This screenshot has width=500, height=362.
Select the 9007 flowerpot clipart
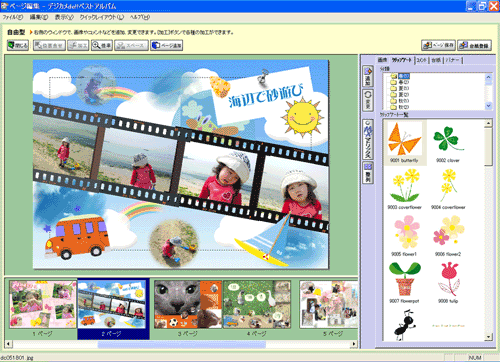404,283
